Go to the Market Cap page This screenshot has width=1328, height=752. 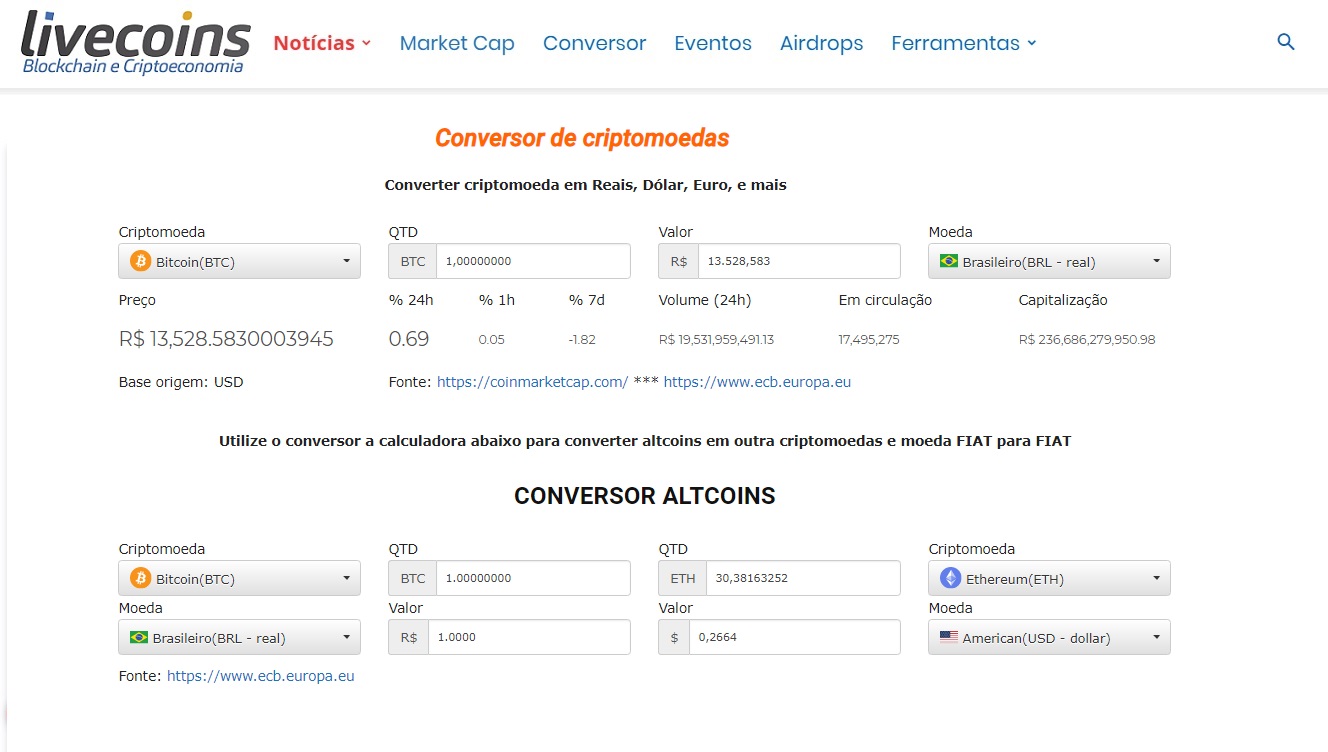(x=457, y=43)
